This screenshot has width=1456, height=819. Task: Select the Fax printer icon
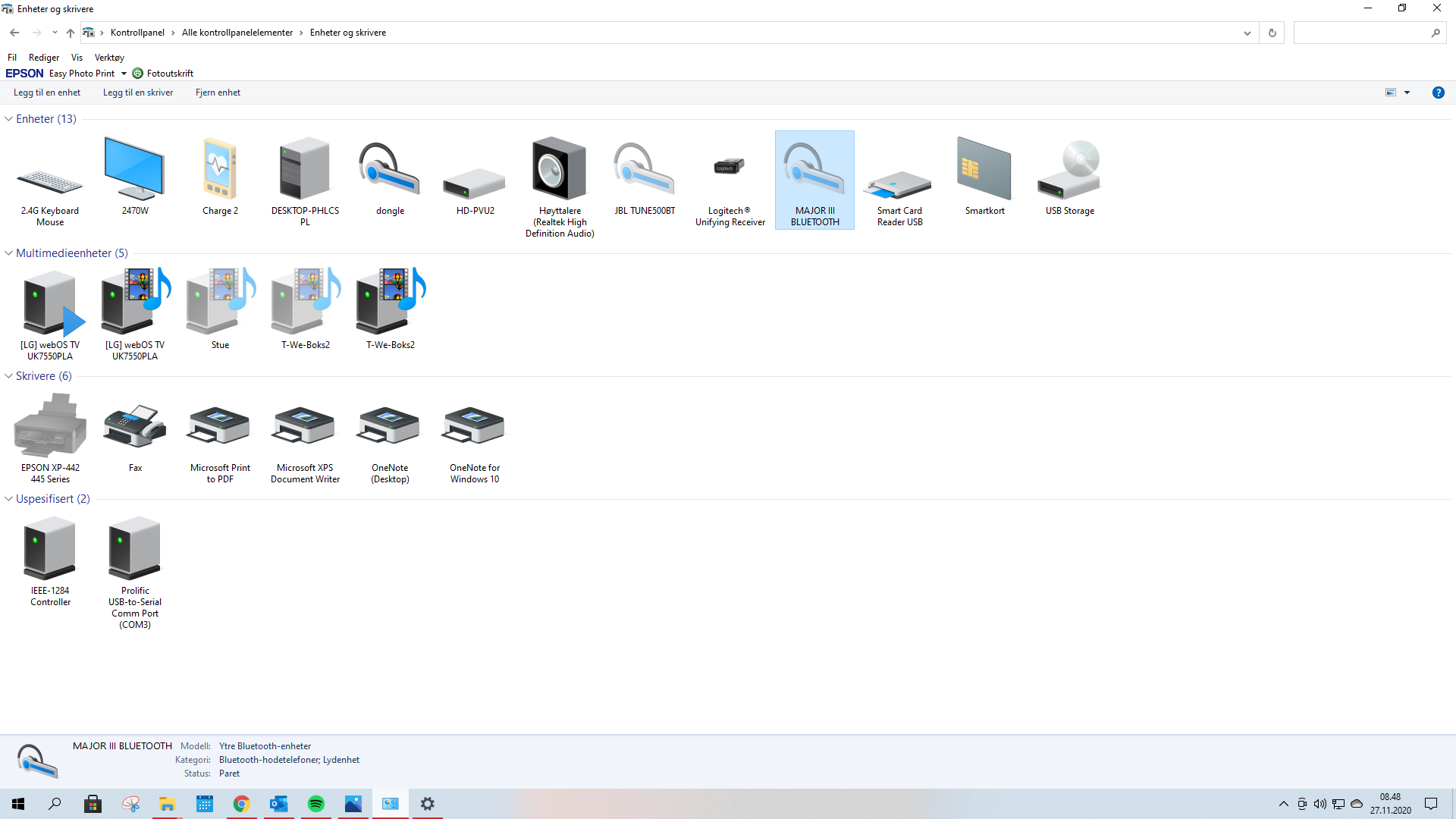(135, 433)
